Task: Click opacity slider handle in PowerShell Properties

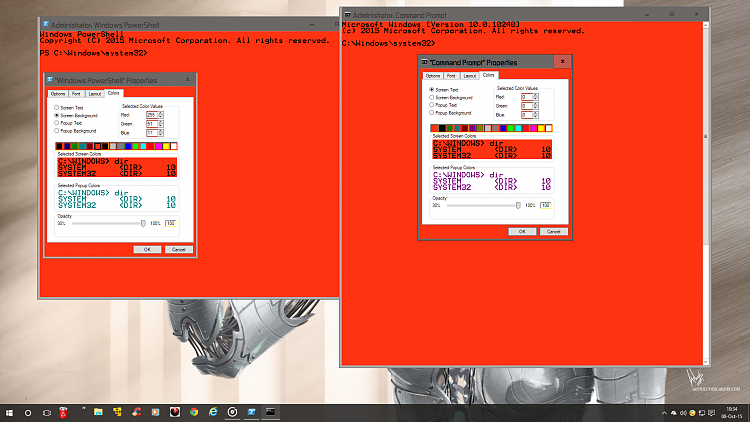Action: pos(143,223)
